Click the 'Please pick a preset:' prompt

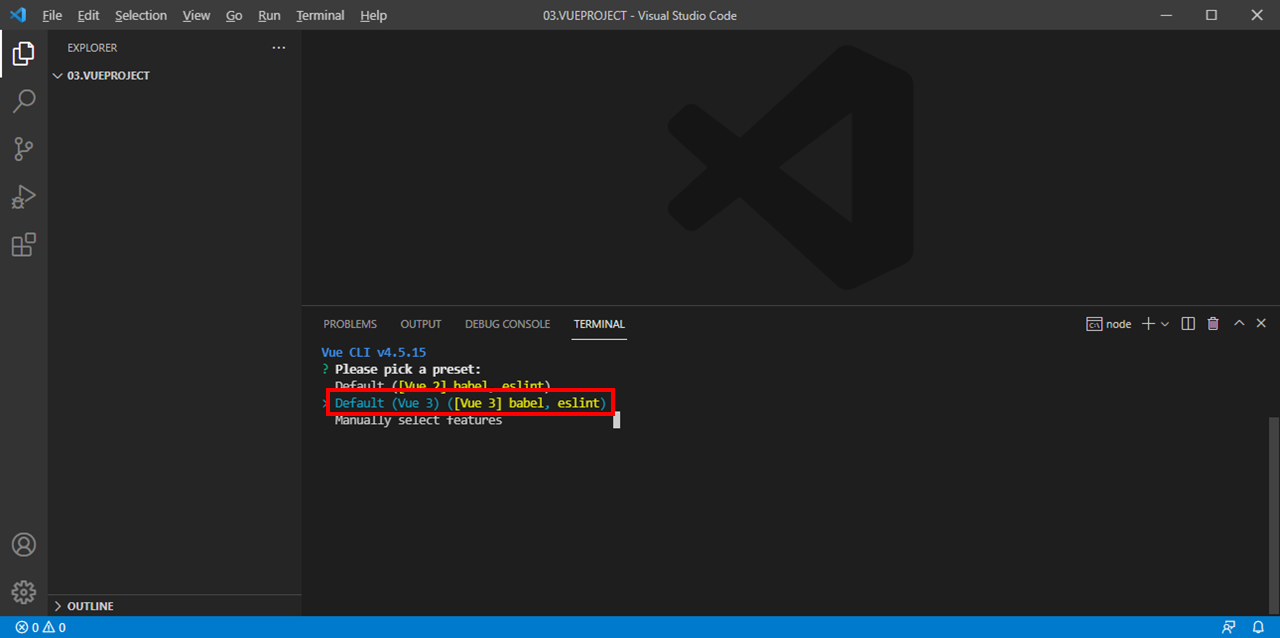click(x=408, y=369)
